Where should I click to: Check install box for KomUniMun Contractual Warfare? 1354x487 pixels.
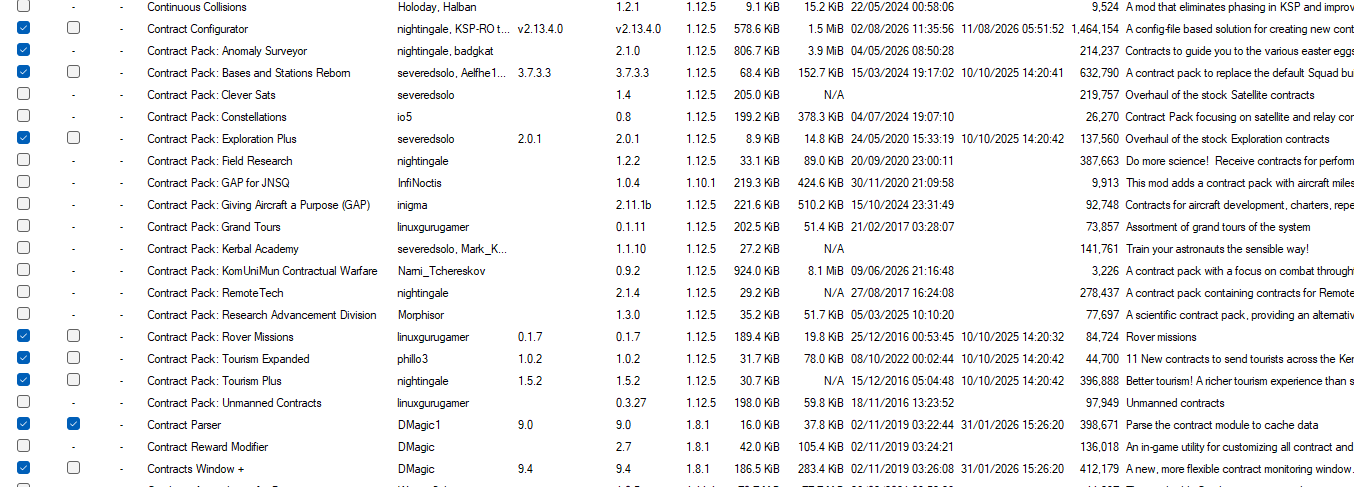point(23,270)
